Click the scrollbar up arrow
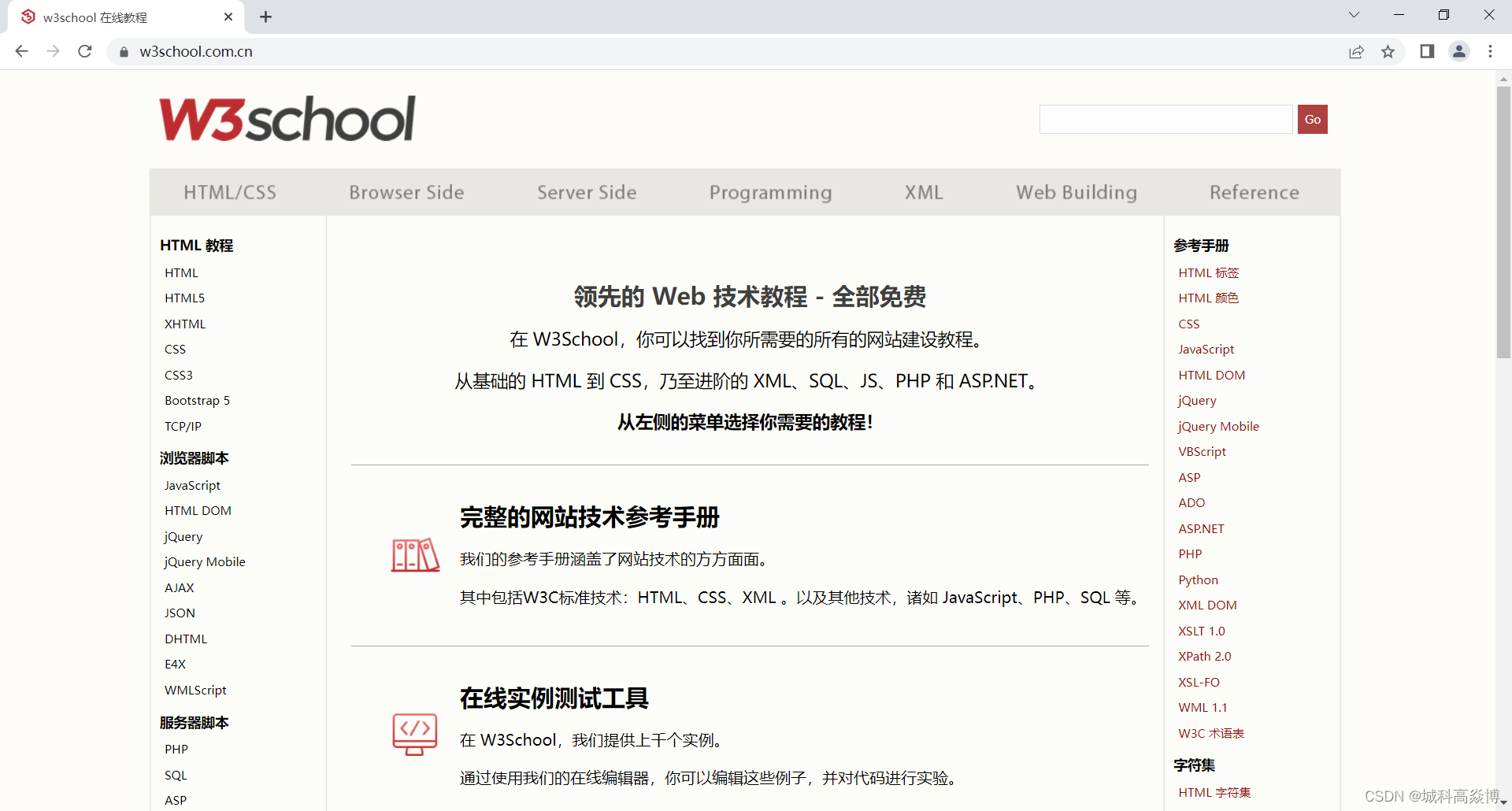 [1503, 79]
